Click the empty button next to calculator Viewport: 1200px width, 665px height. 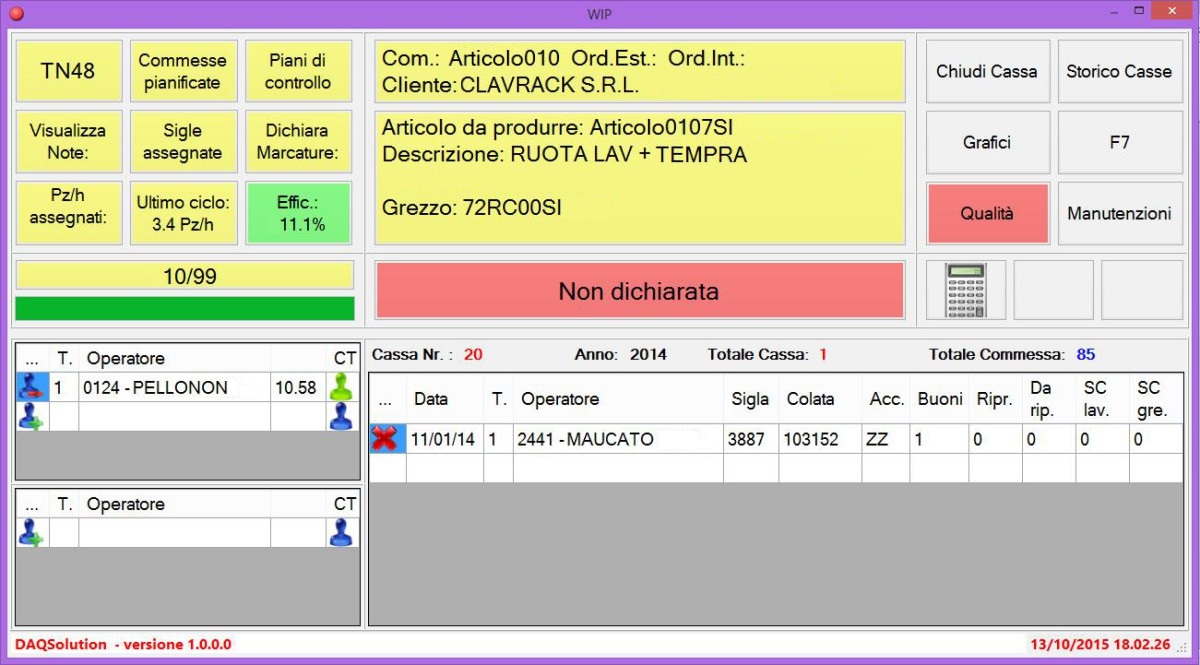coord(1053,290)
